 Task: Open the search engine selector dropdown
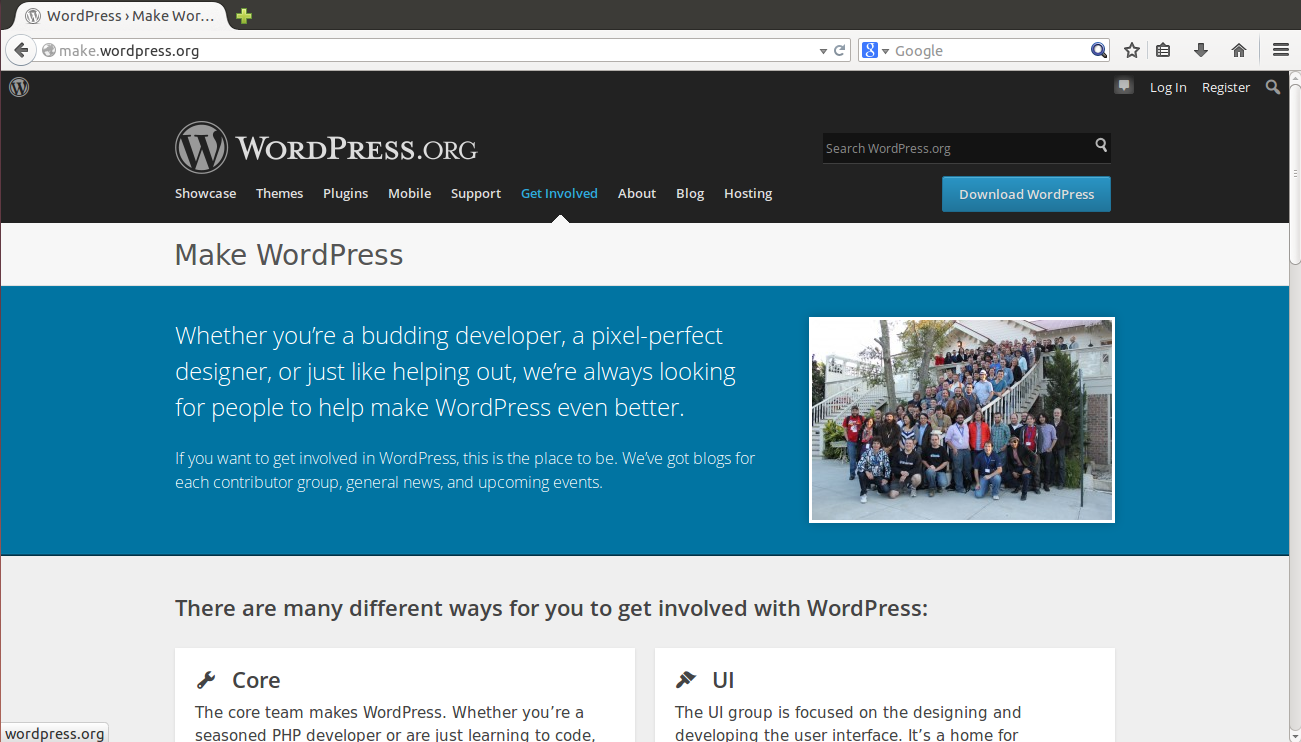point(876,50)
